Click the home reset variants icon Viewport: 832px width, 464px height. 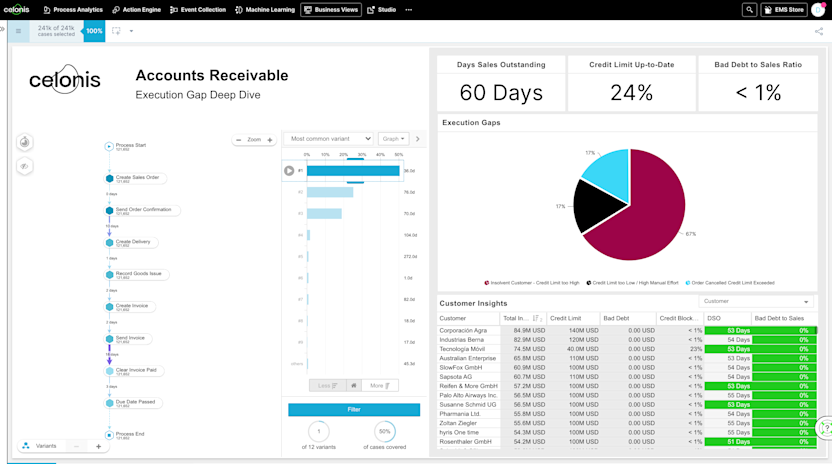354,385
